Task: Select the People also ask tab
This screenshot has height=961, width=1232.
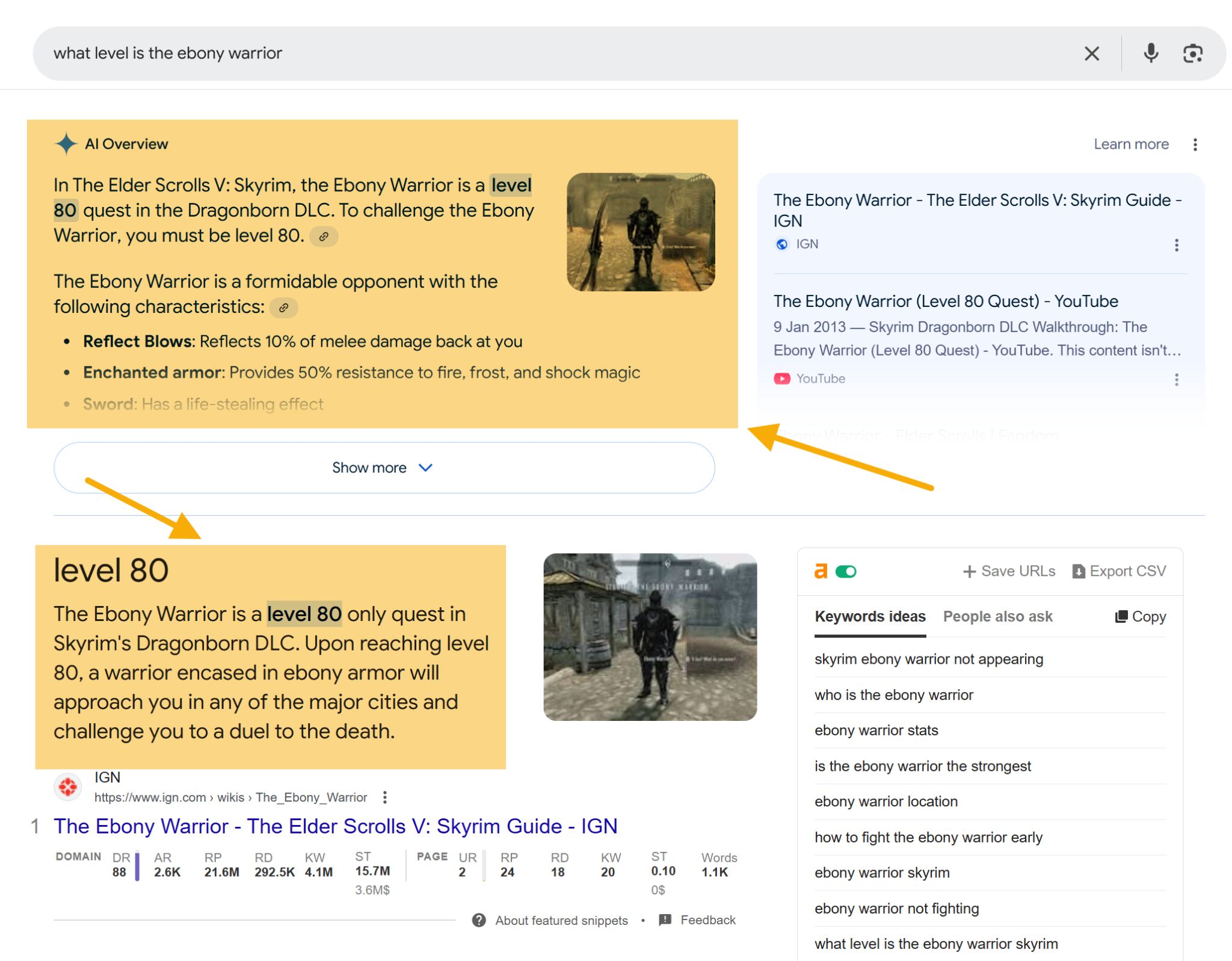Action: (x=997, y=615)
